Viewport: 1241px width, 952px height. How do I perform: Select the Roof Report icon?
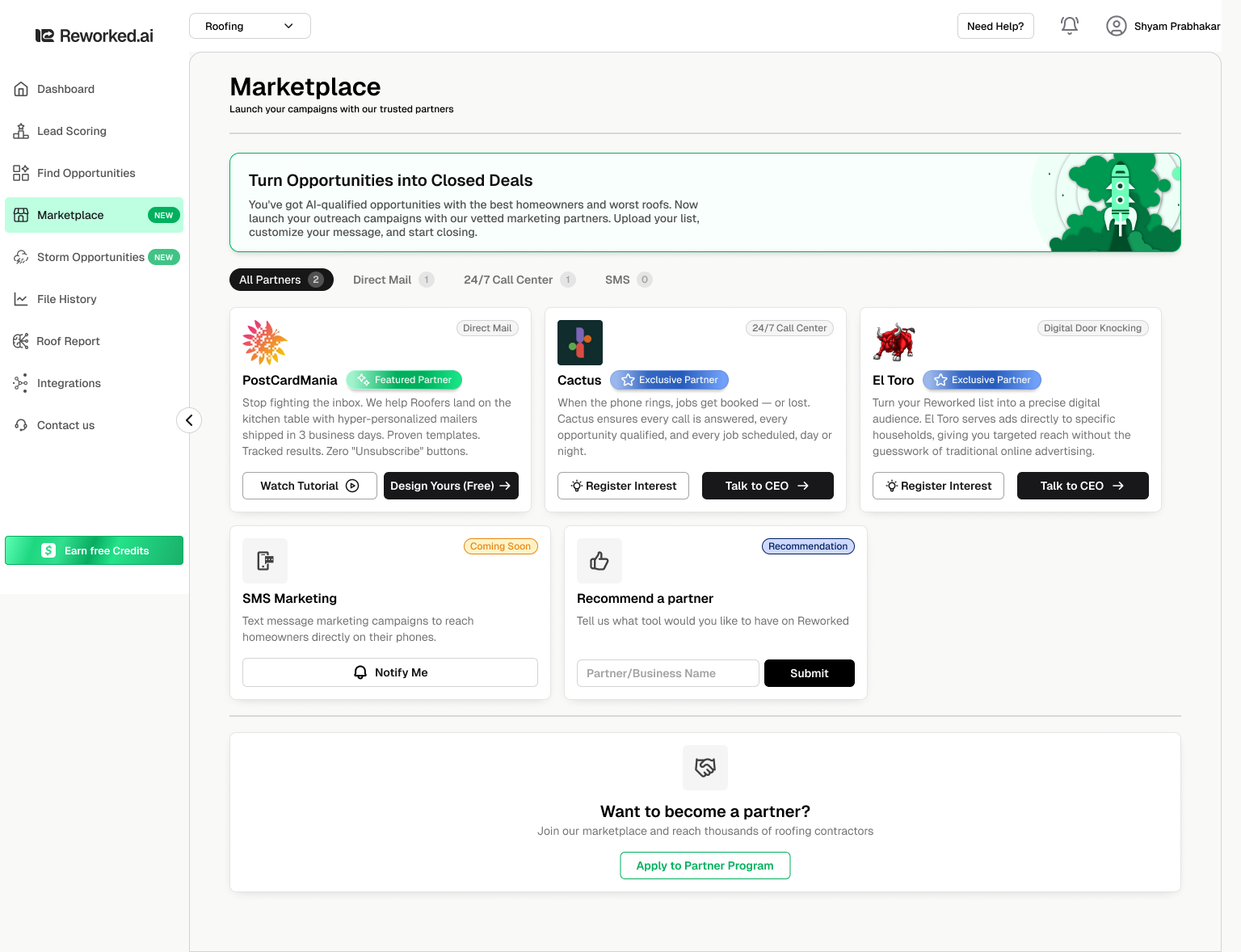click(21, 341)
